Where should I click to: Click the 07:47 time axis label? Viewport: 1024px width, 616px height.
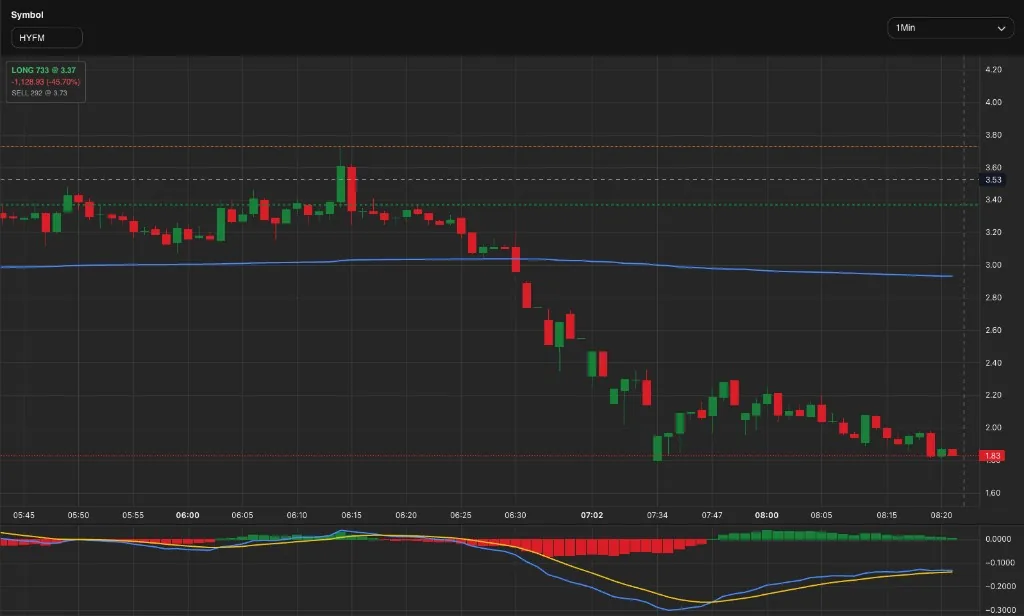click(x=712, y=515)
